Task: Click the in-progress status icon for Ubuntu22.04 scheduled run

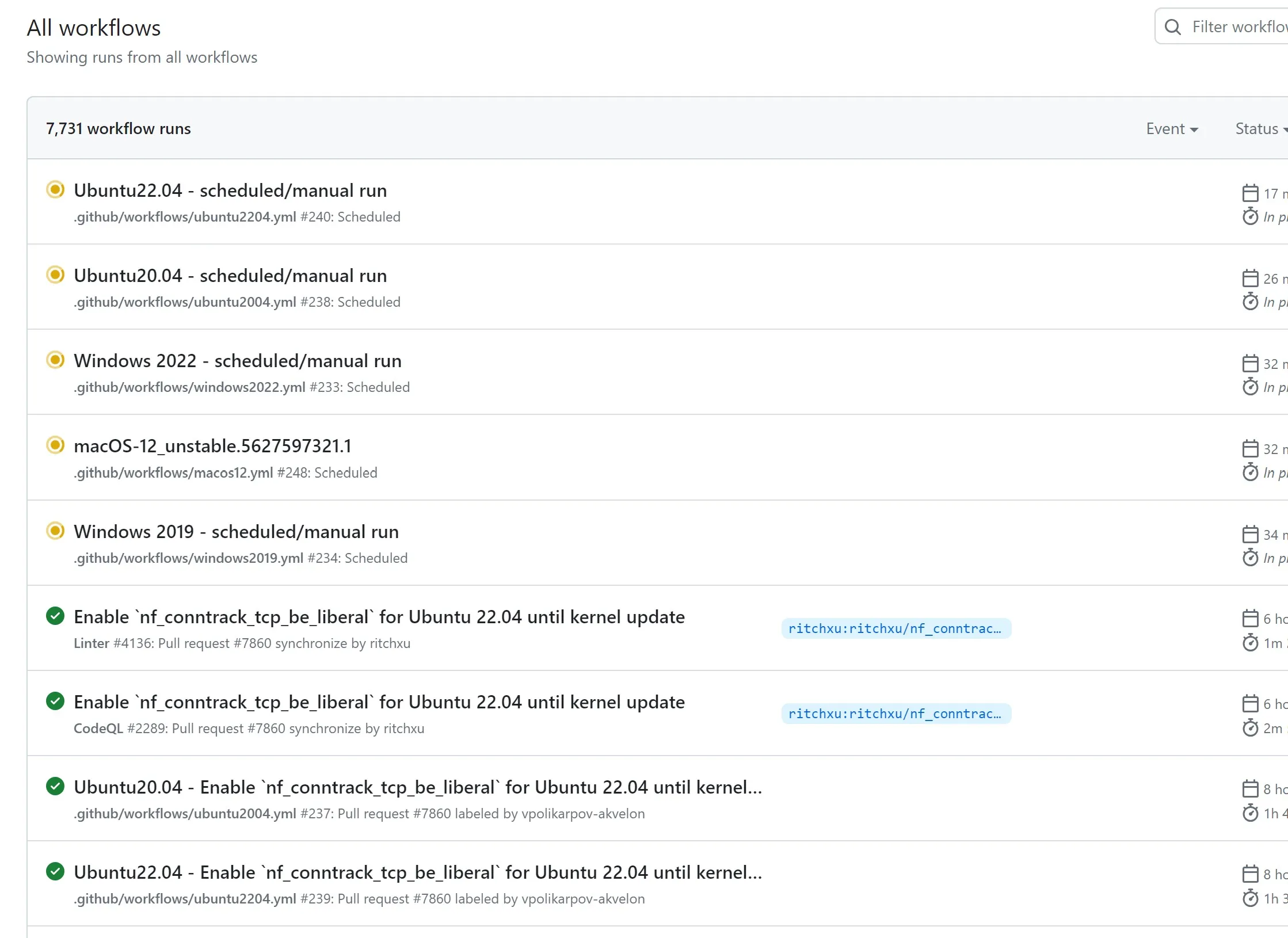Action: [55, 189]
